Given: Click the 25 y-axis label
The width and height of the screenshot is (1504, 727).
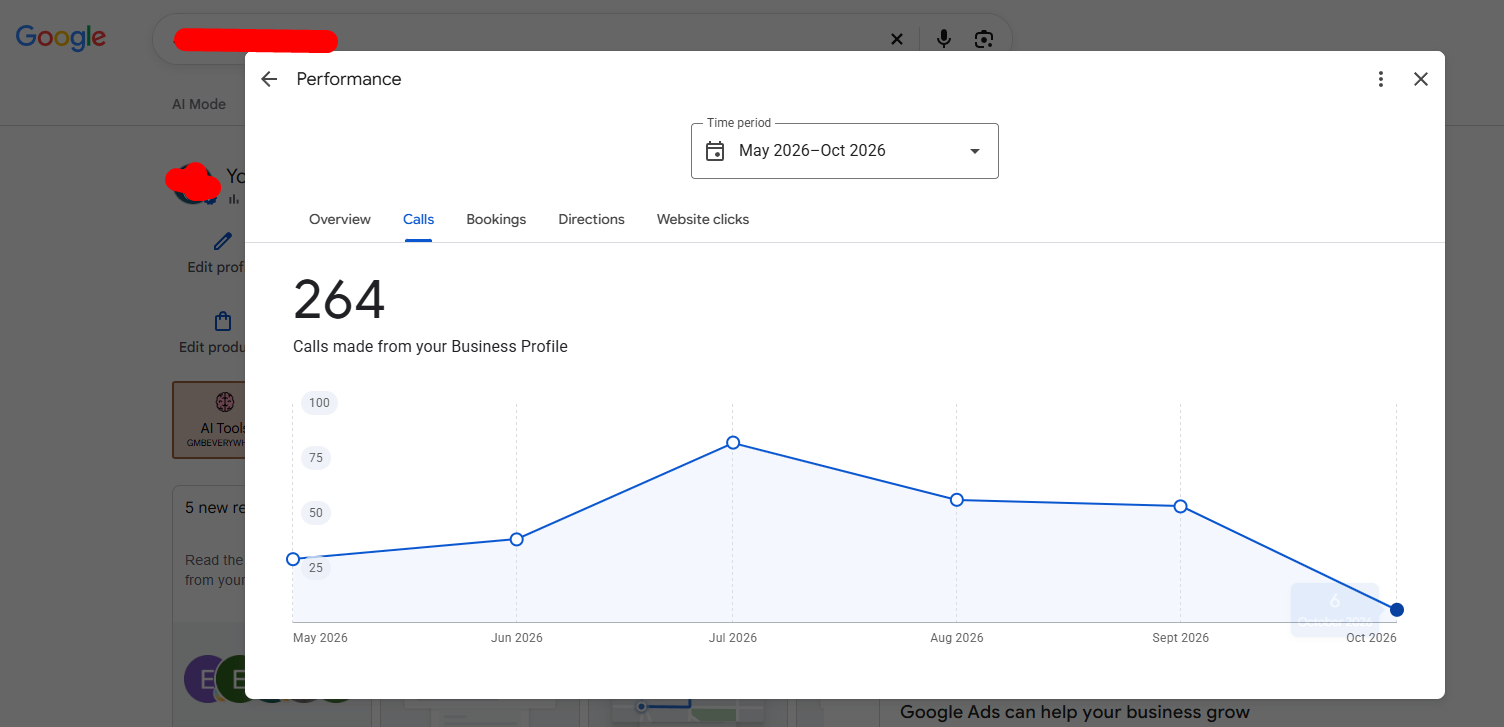Looking at the screenshot, I should pos(316,568).
